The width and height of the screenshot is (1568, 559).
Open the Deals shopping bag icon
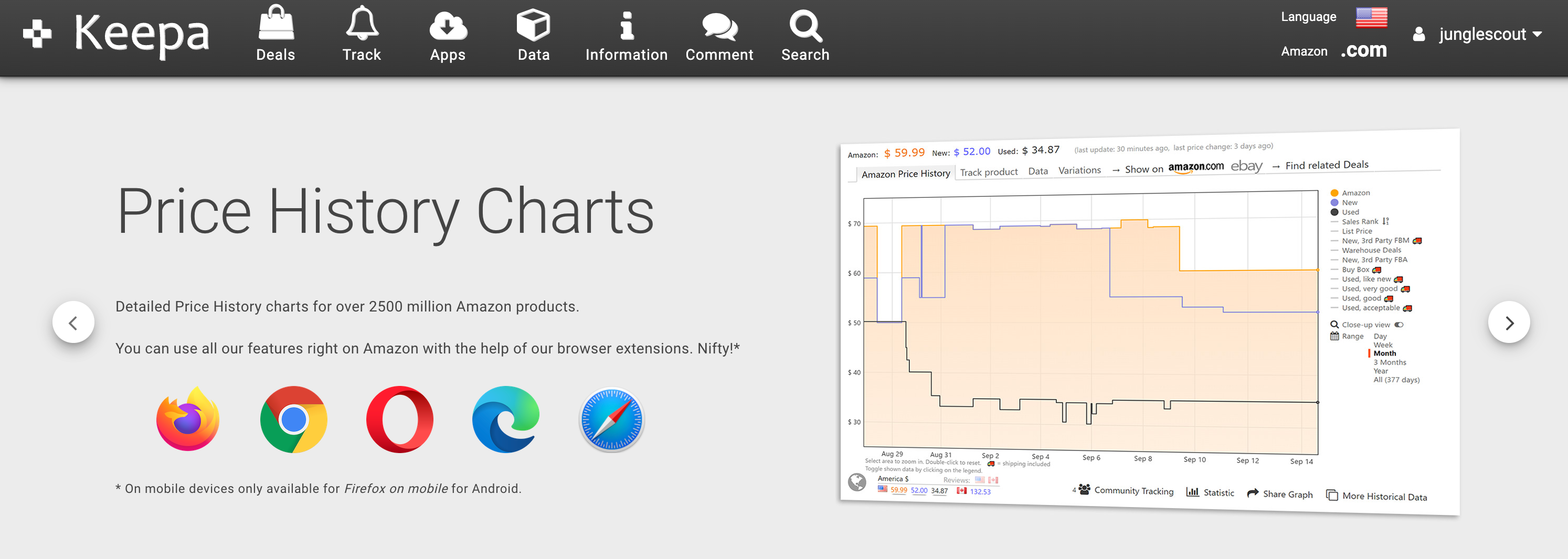(276, 23)
